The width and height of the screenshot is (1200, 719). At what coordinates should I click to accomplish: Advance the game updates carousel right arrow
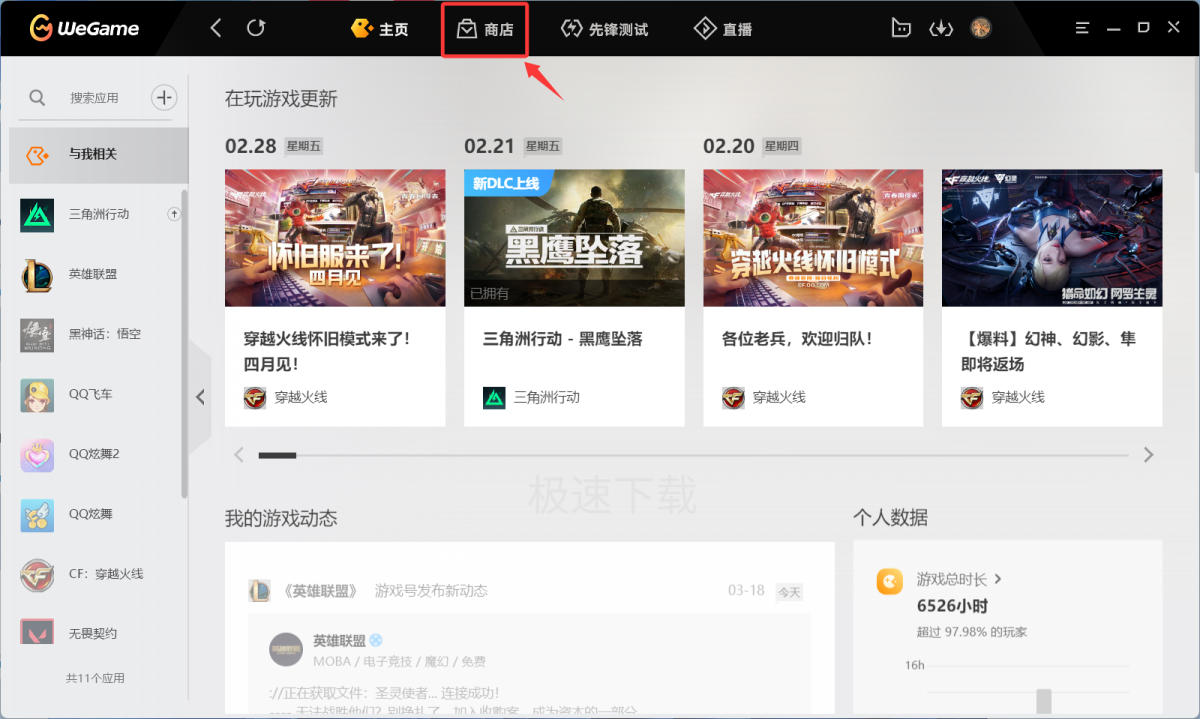click(x=1148, y=455)
